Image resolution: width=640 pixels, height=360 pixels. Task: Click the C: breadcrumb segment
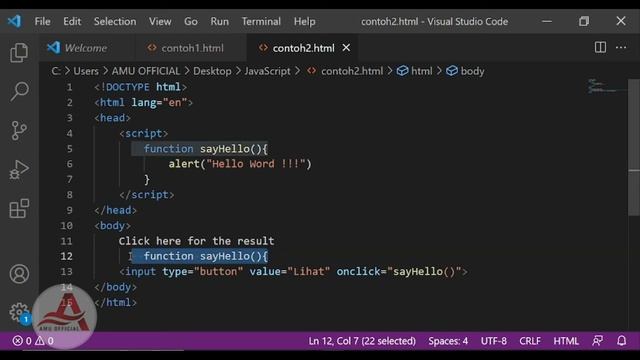pos(56,71)
